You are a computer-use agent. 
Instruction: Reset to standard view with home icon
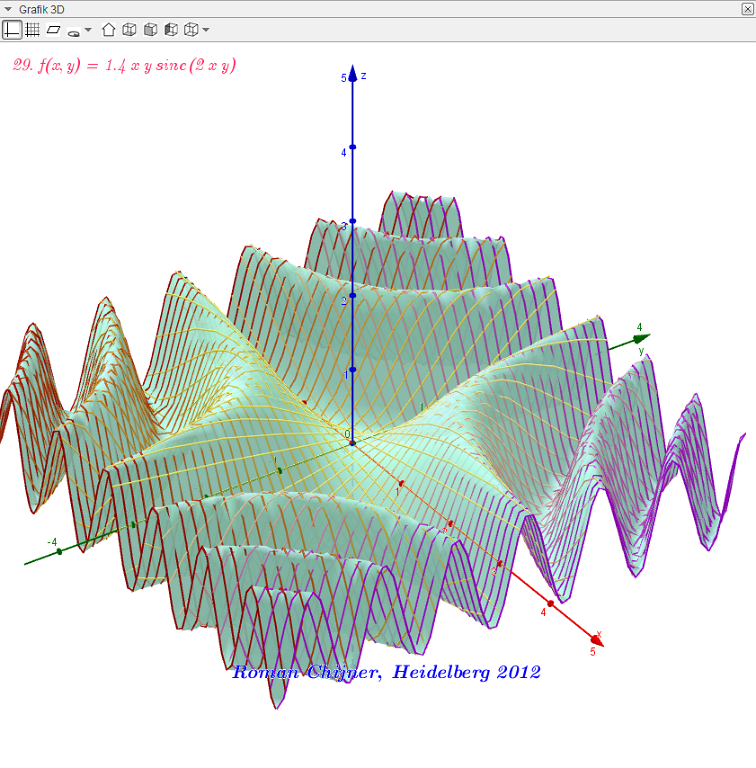tap(108, 30)
